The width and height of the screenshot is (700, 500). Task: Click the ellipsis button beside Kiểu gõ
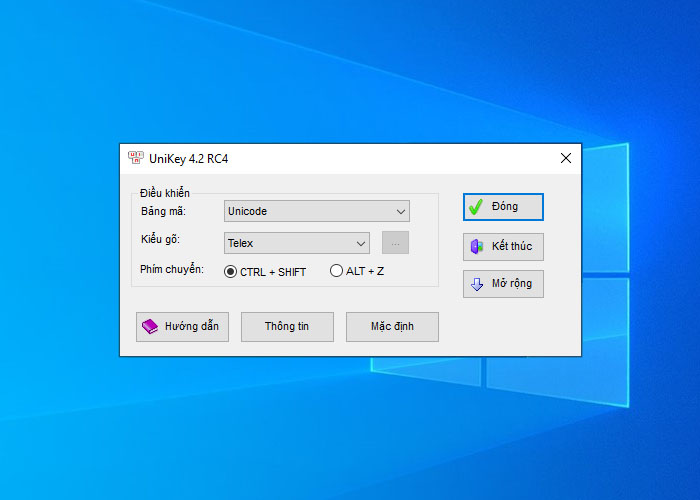coord(395,243)
